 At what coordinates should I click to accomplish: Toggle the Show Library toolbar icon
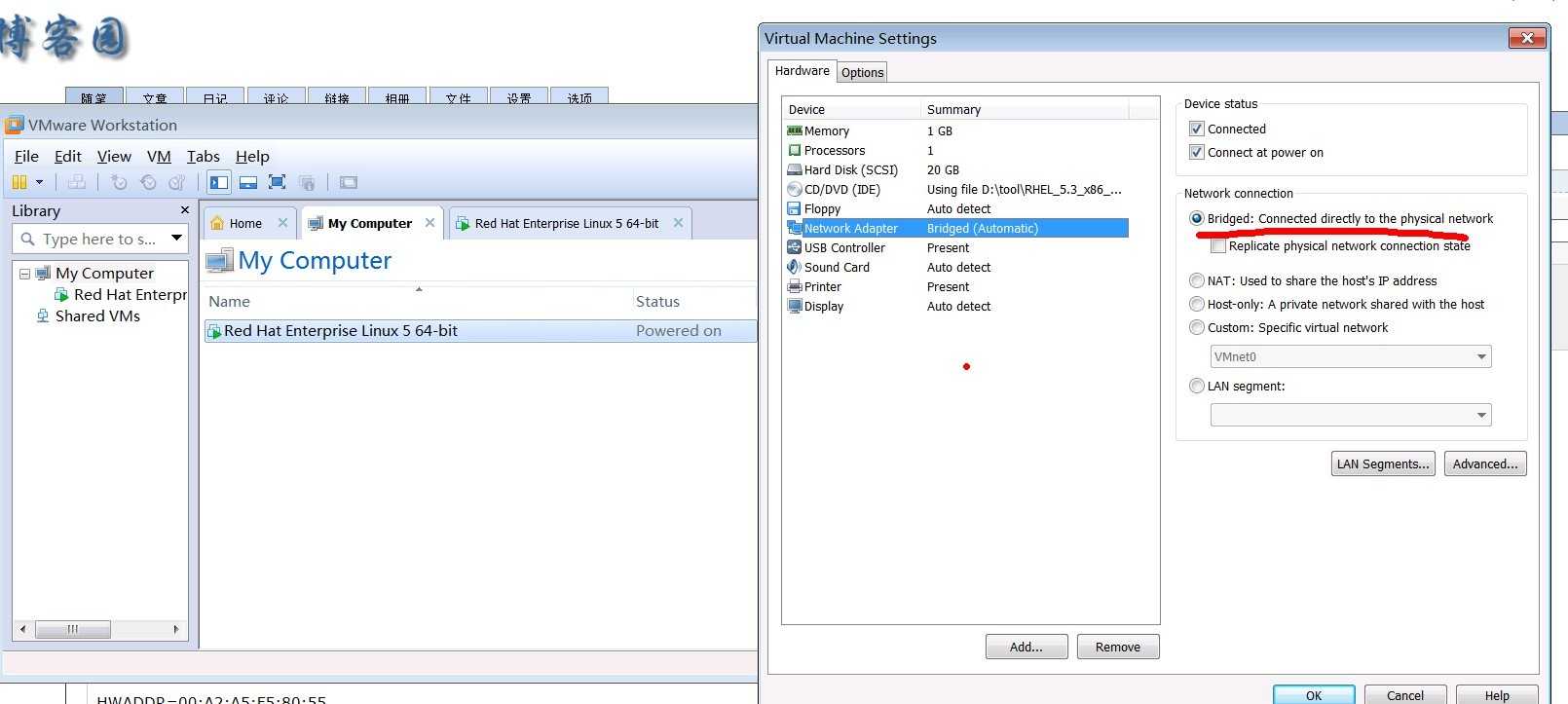[219, 182]
